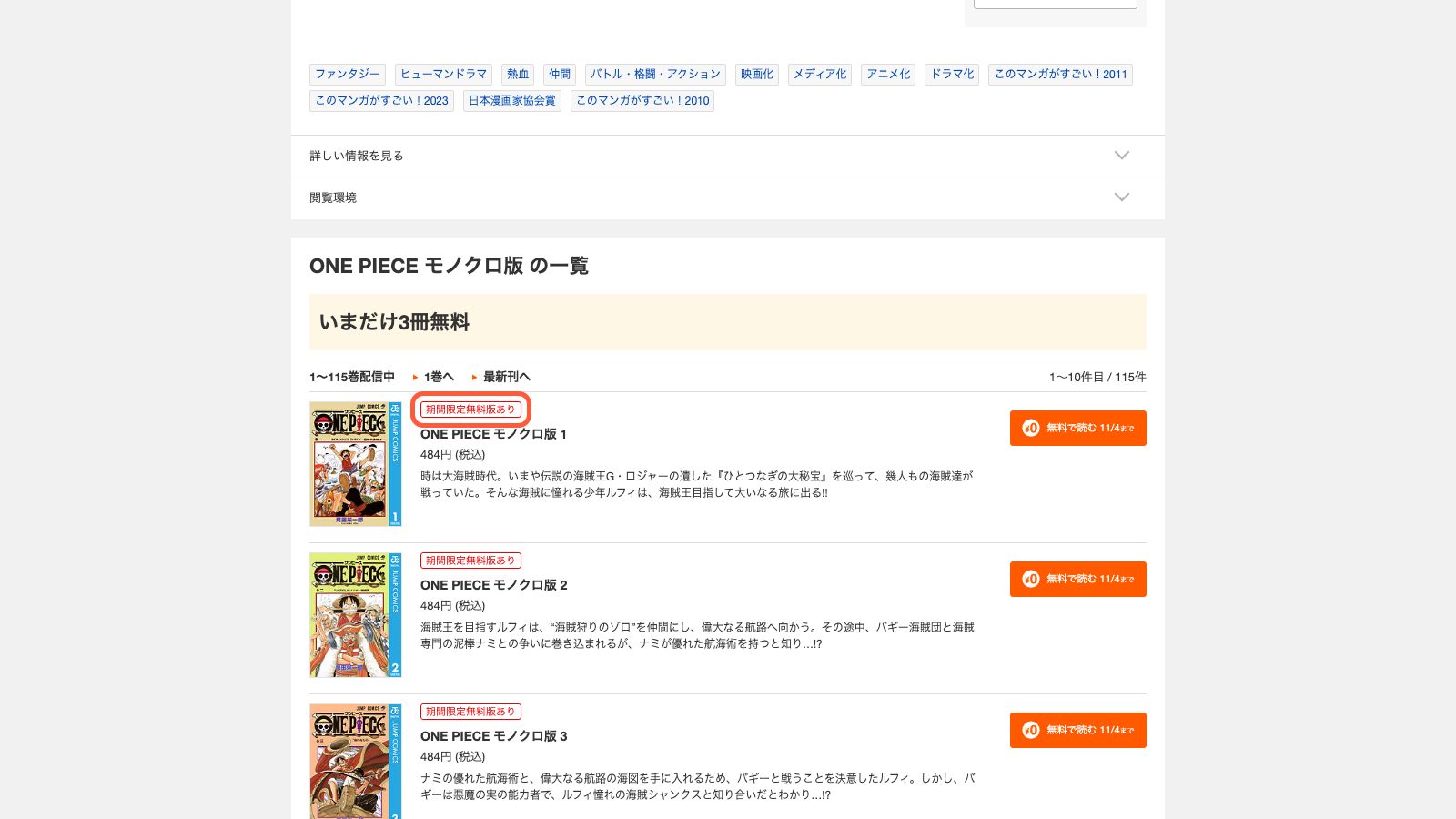Image resolution: width=1456 pixels, height=819 pixels.
Task: Open ONE PIECE volume 3 cover thumbnail
Action: tap(356, 762)
